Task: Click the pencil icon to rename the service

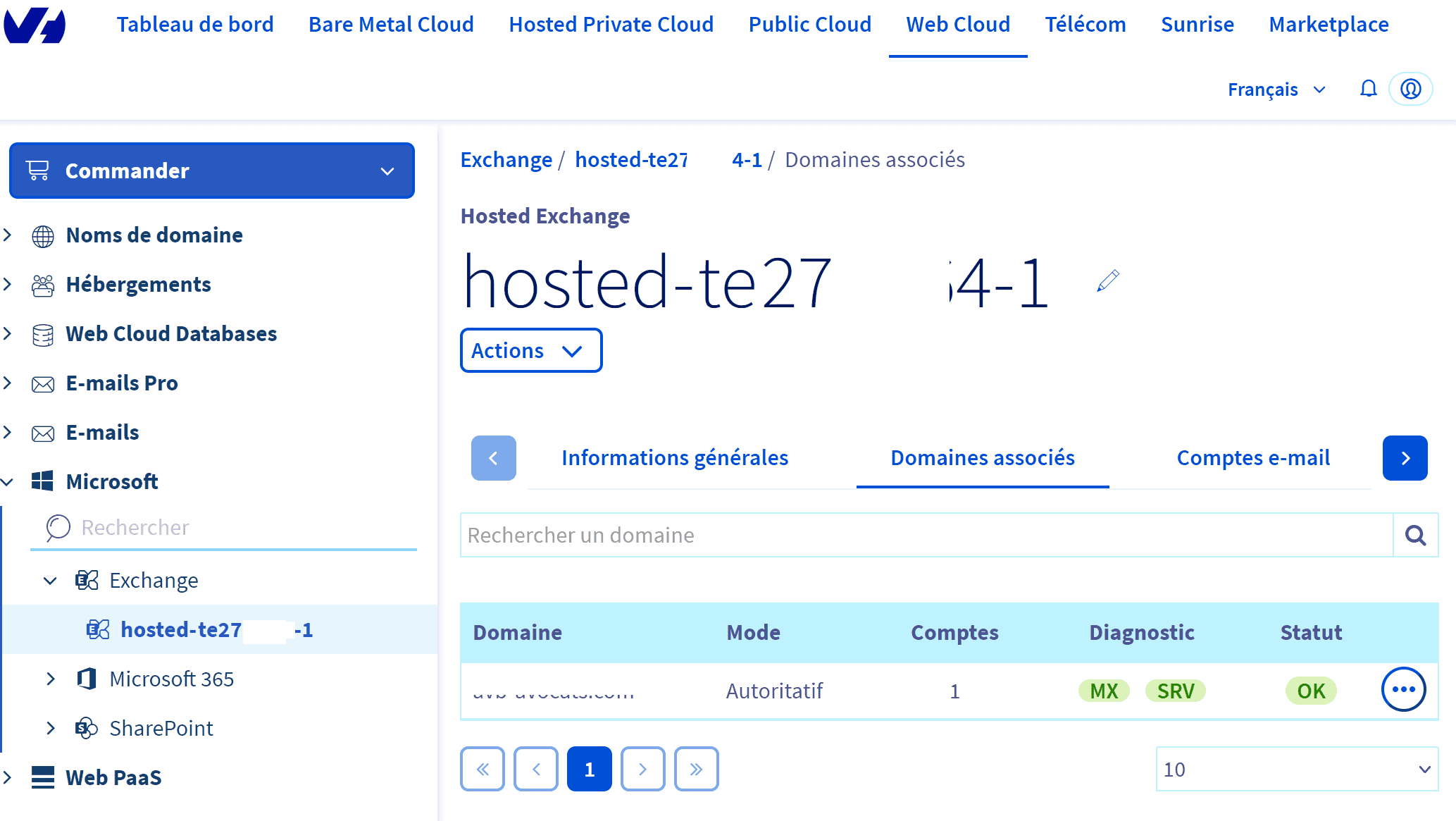Action: pyautogui.click(x=1107, y=280)
